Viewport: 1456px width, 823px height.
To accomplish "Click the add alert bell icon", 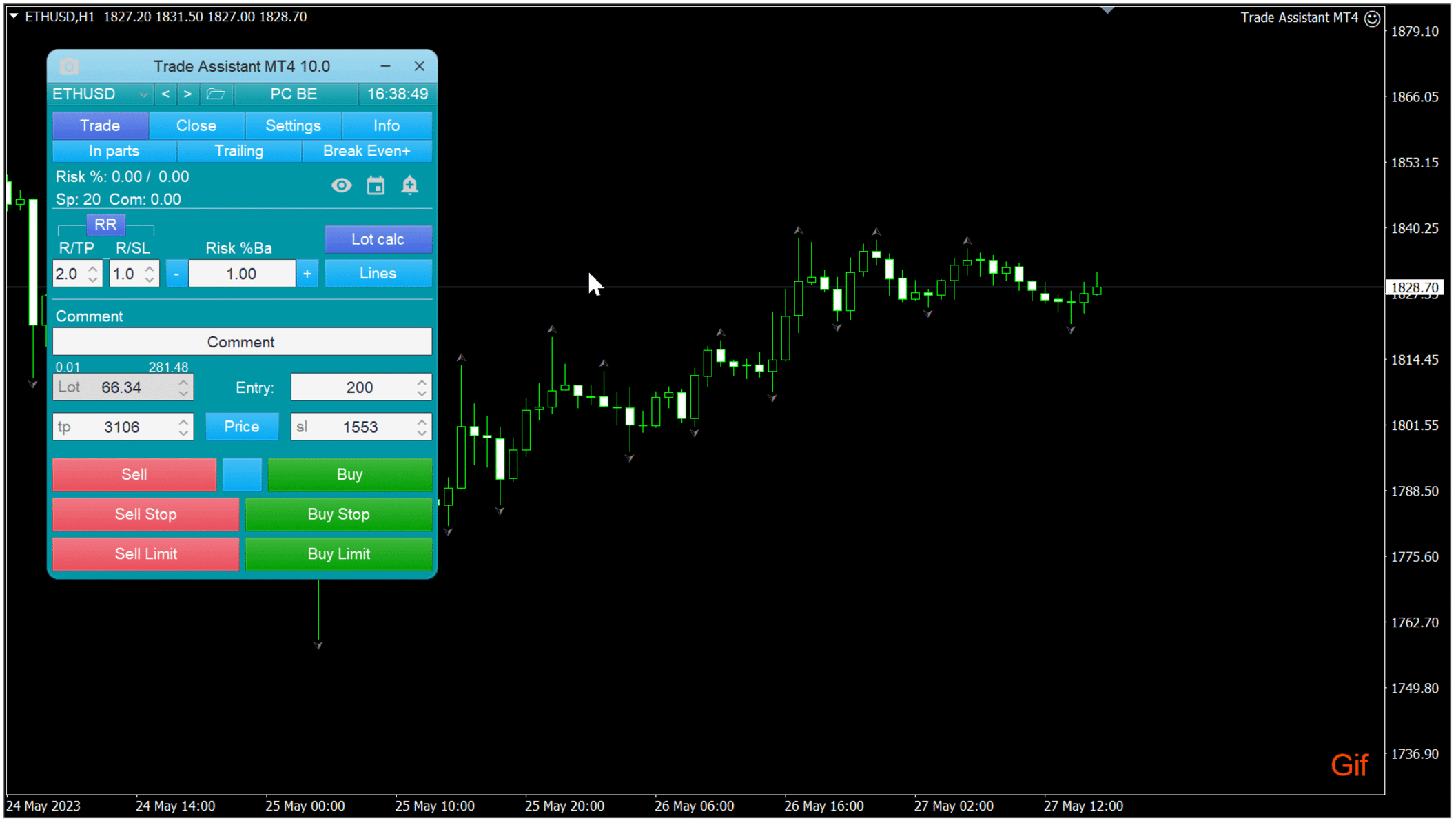I will (409, 185).
